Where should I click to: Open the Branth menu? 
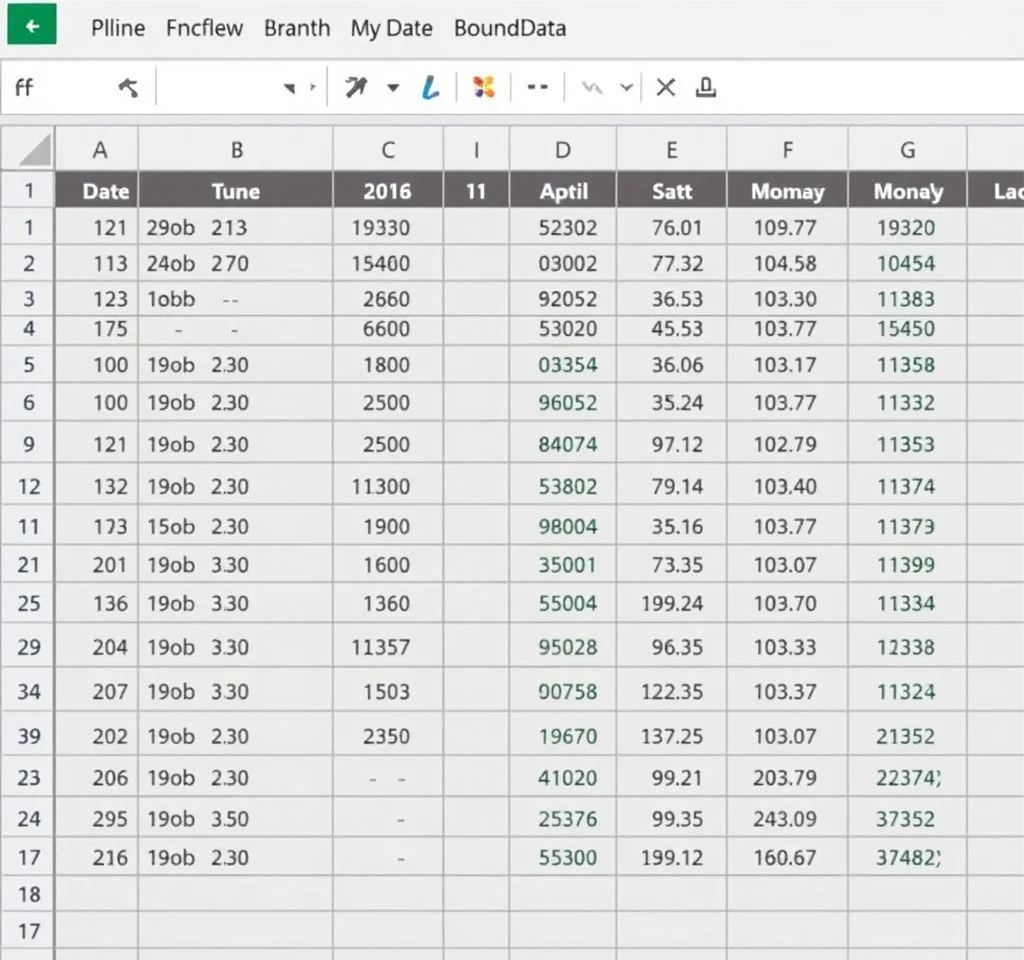(x=297, y=28)
